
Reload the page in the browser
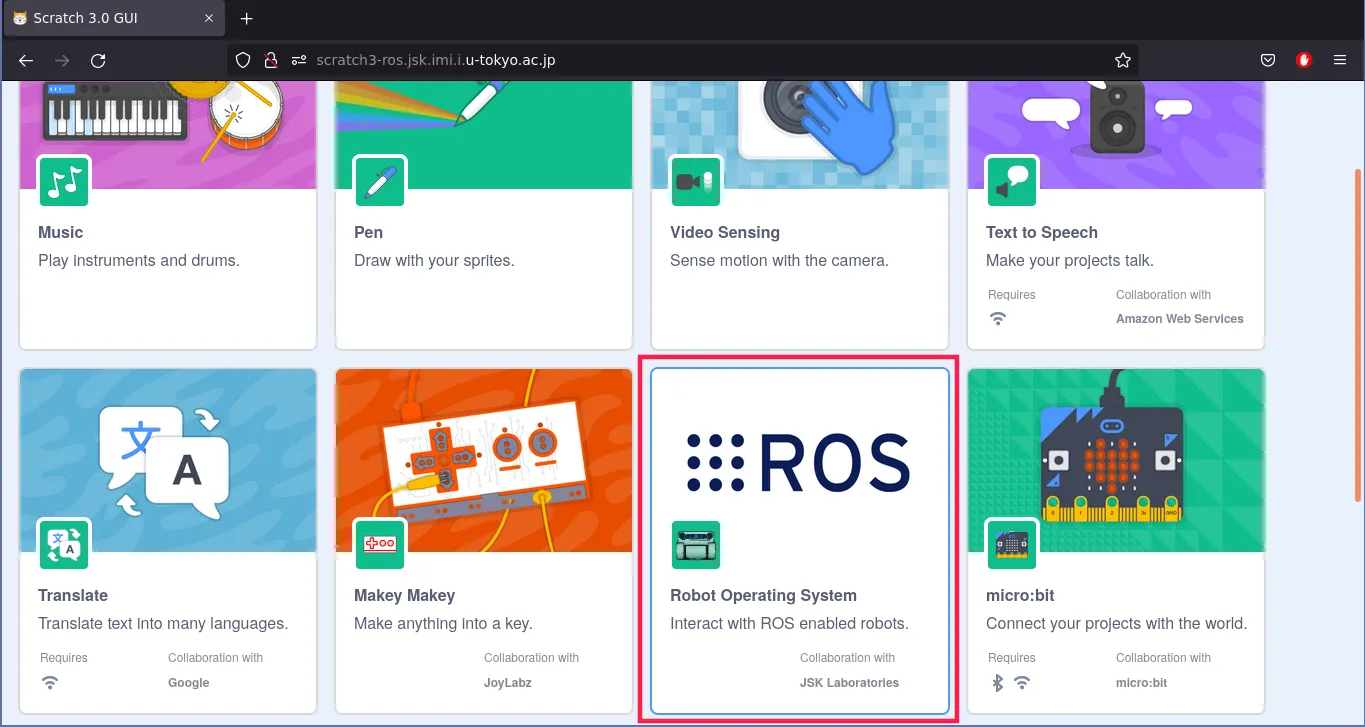click(98, 60)
